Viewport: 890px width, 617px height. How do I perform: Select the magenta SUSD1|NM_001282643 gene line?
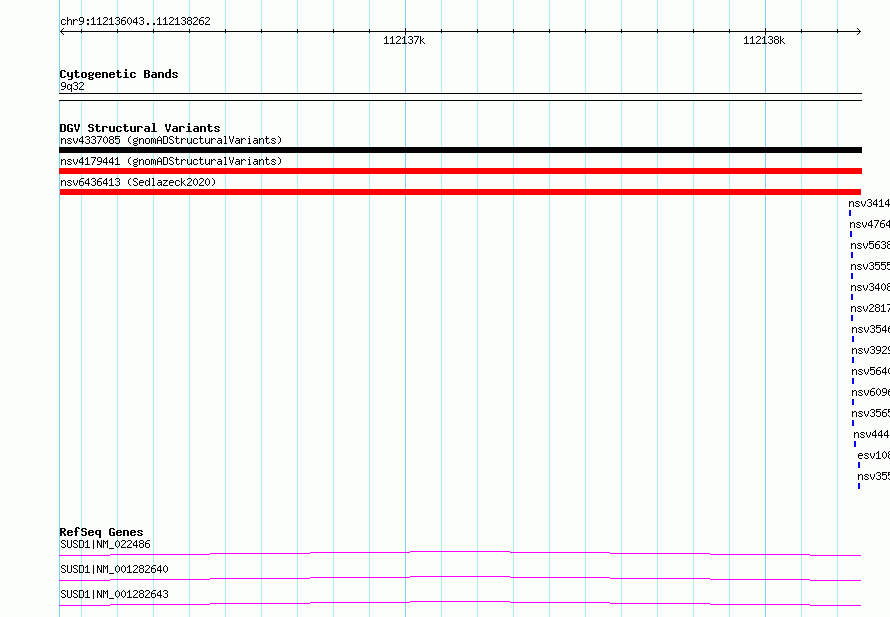pyautogui.click(x=460, y=603)
